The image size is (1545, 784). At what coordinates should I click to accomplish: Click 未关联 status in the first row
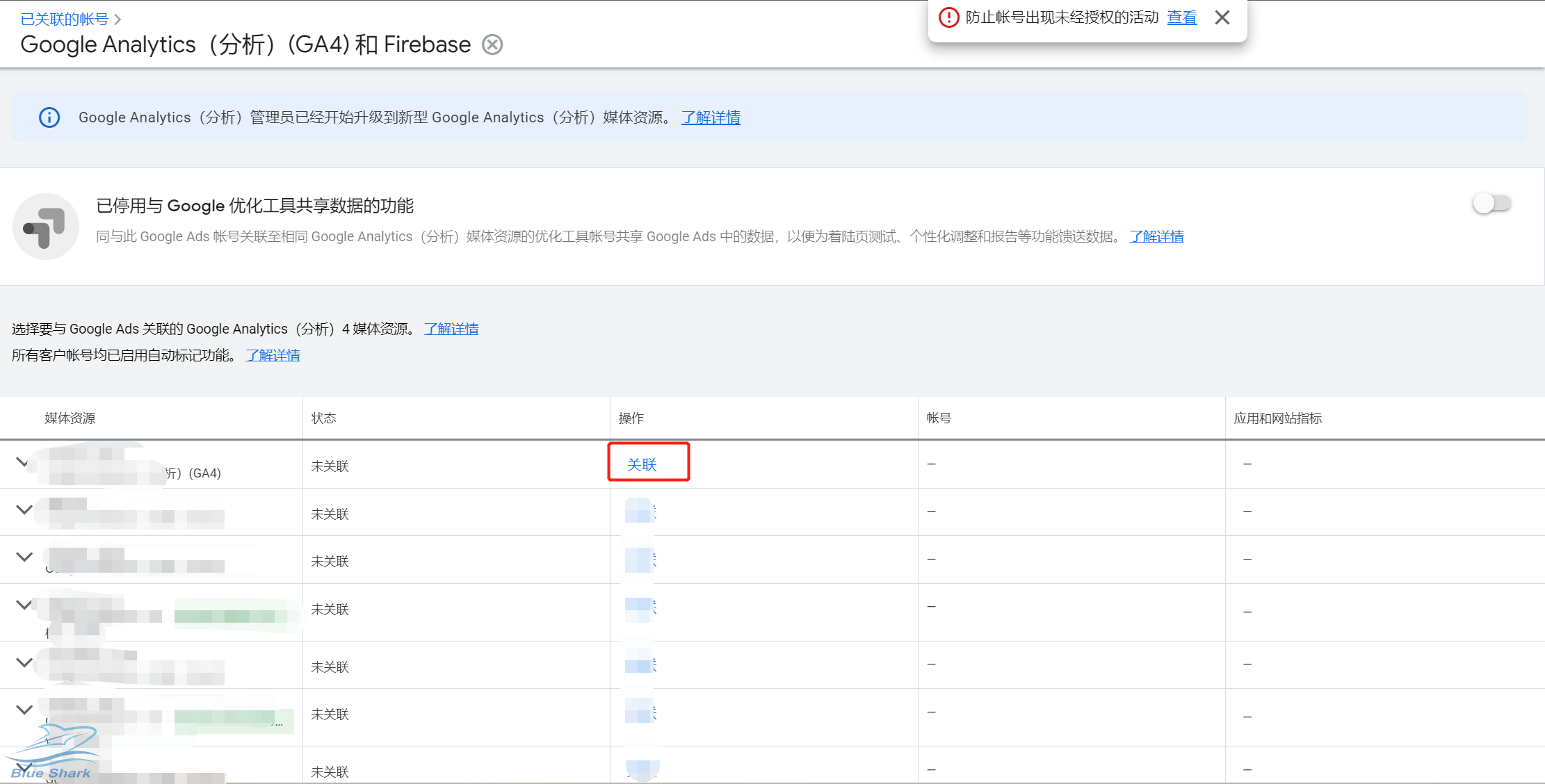point(330,466)
